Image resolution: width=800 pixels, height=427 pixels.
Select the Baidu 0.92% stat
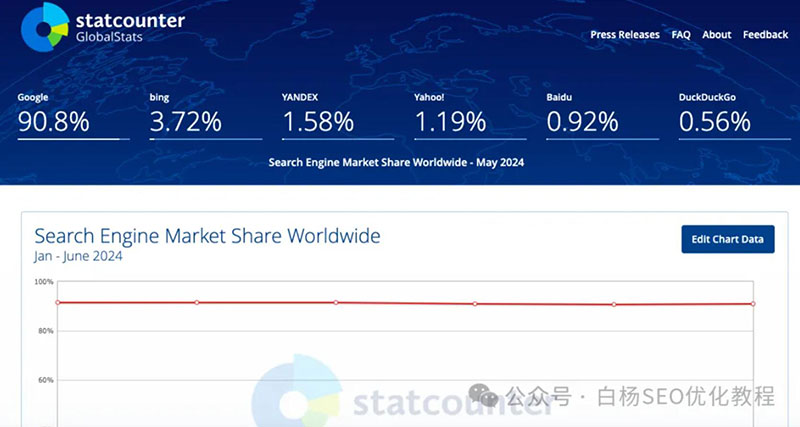(603, 115)
